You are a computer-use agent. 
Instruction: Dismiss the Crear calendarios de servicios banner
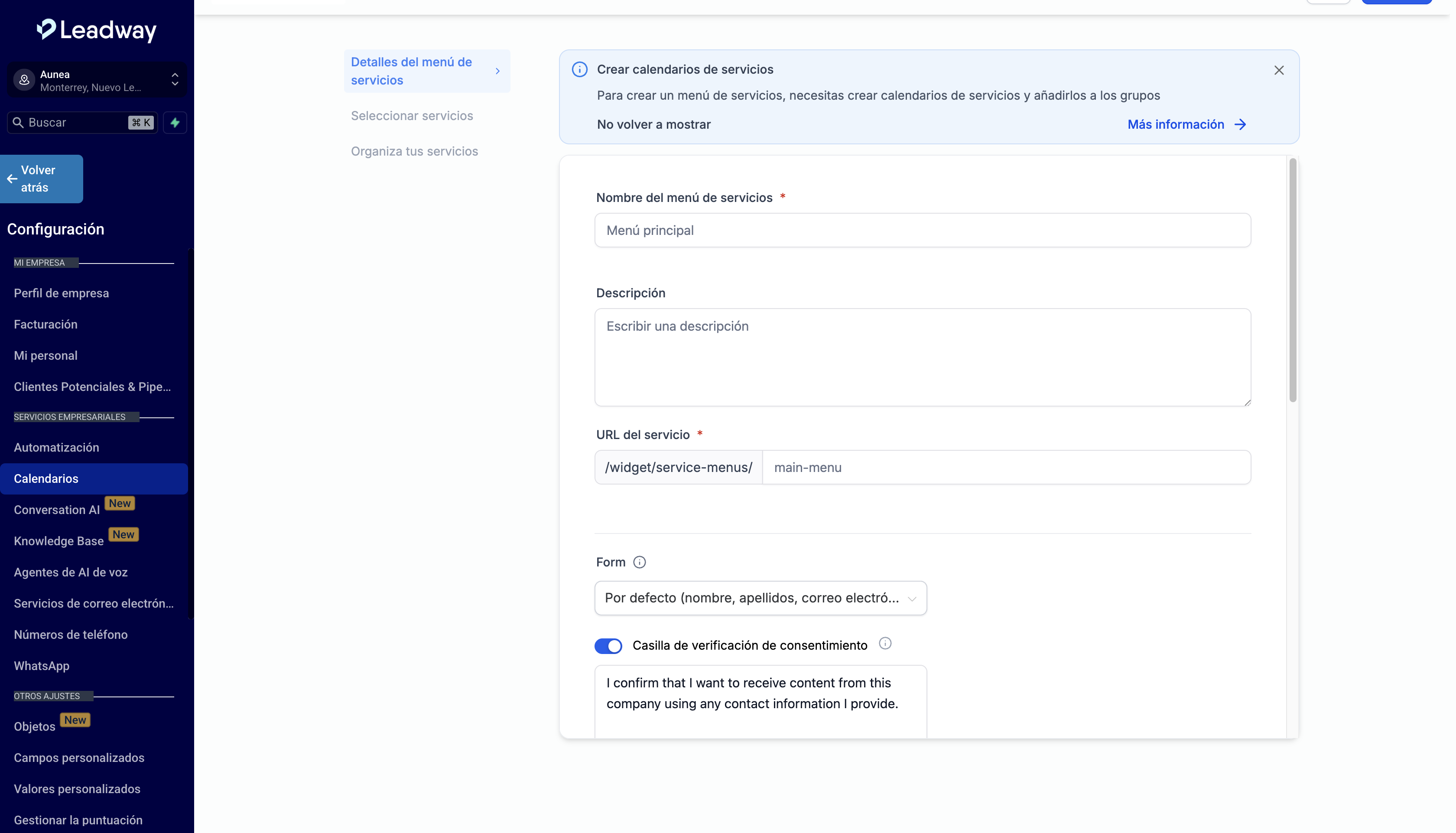[x=1279, y=70]
